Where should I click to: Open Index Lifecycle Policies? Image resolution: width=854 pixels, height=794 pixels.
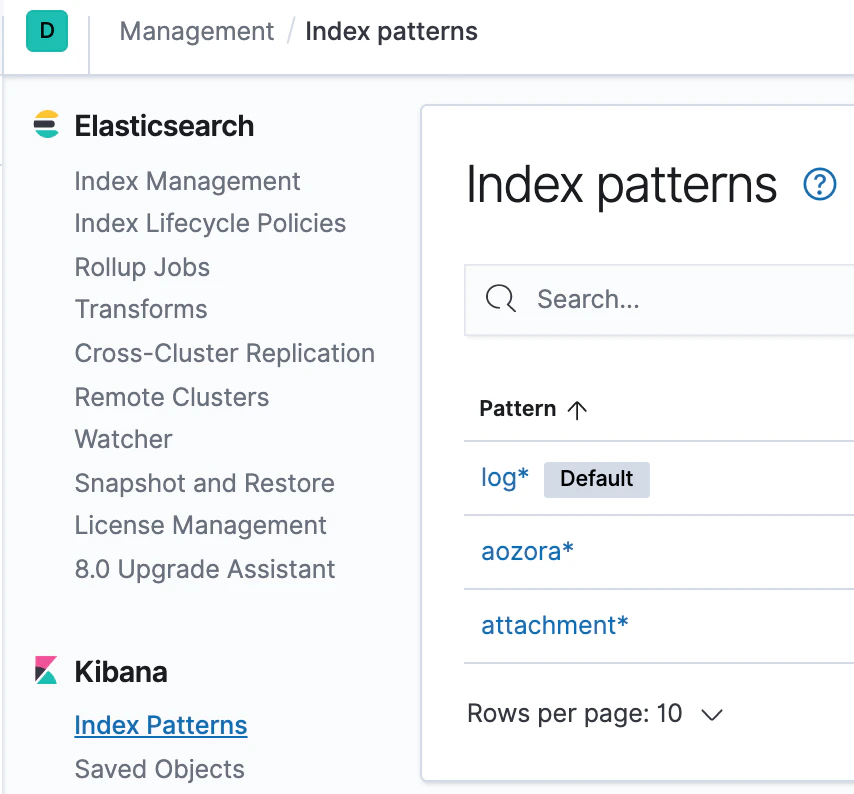point(210,223)
